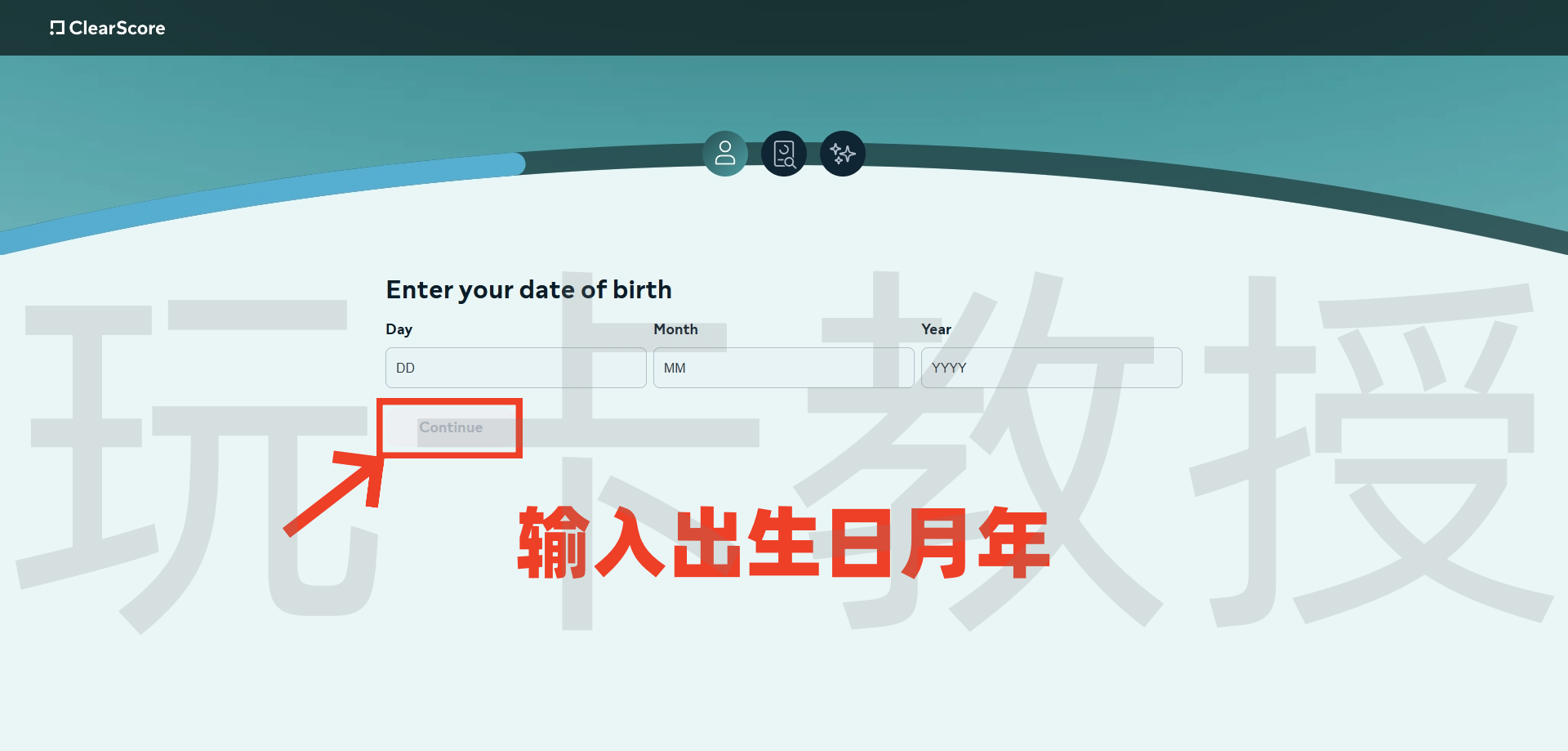The height and width of the screenshot is (751, 1568).
Task: Focus the Year YYYY input field
Action: click(x=1051, y=368)
